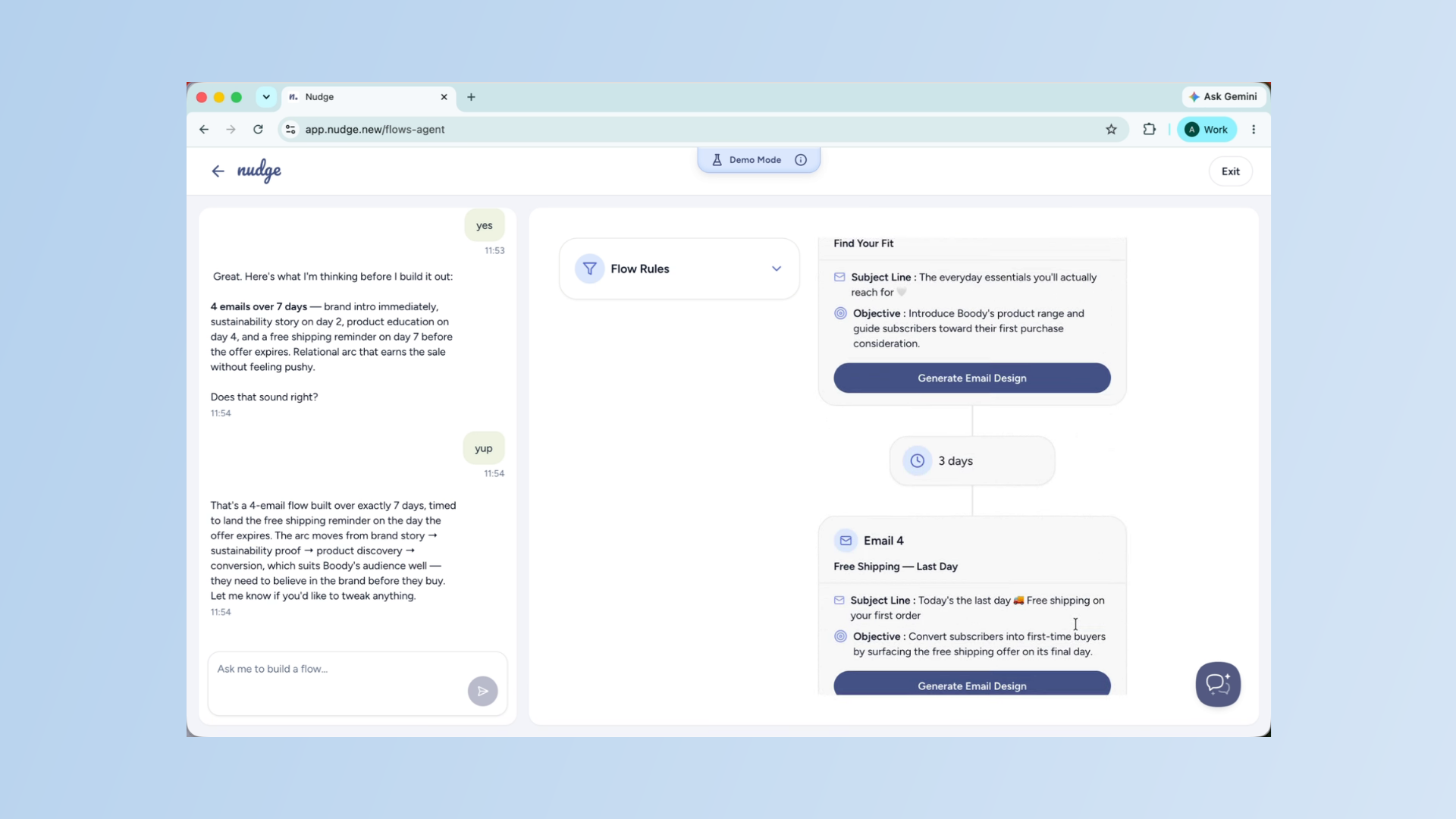Click the Email 4 objective target icon
The height and width of the screenshot is (819, 1456).
tap(840, 636)
